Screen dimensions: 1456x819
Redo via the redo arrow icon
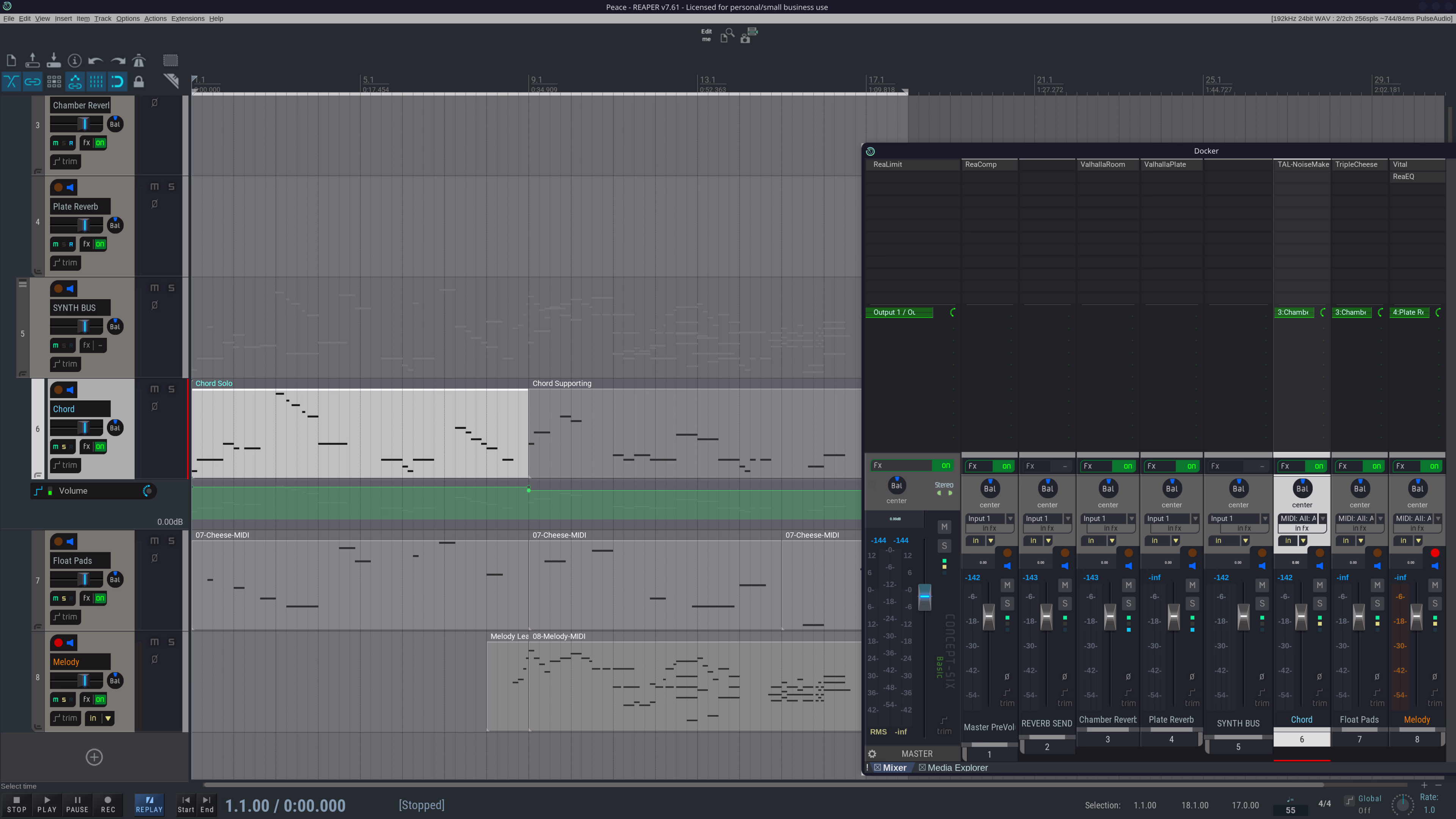(x=118, y=60)
